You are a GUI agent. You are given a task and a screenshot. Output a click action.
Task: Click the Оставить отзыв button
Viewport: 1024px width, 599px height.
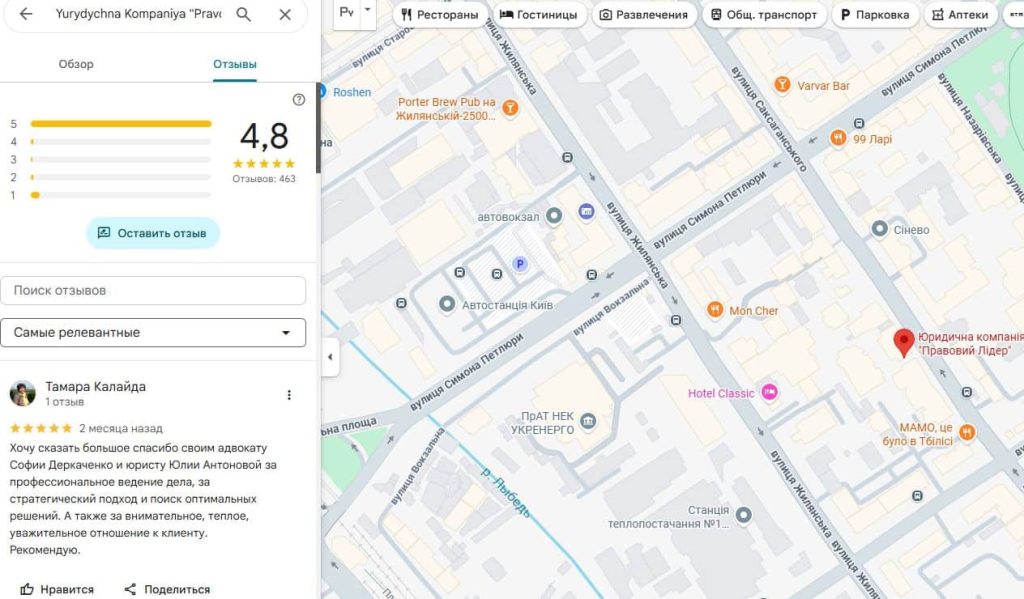coord(152,233)
